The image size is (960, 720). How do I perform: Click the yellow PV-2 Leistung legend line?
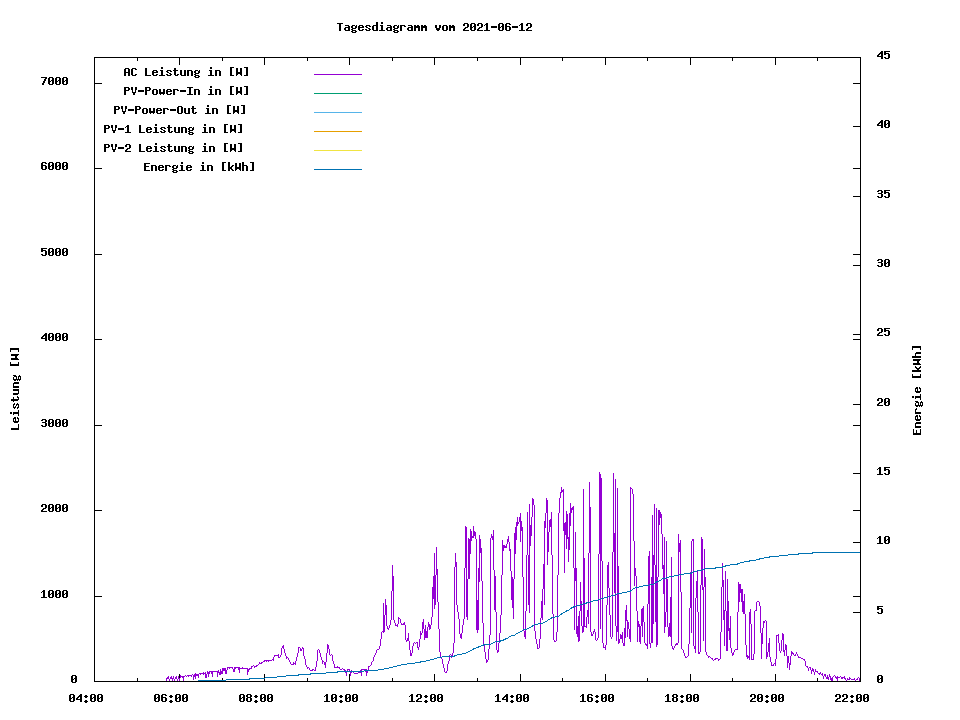point(337,150)
